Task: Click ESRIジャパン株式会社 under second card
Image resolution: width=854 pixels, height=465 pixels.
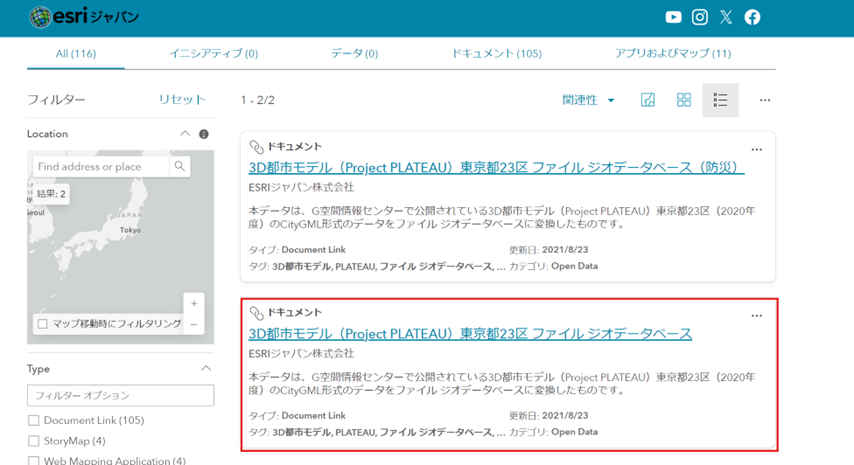Action: click(x=301, y=353)
